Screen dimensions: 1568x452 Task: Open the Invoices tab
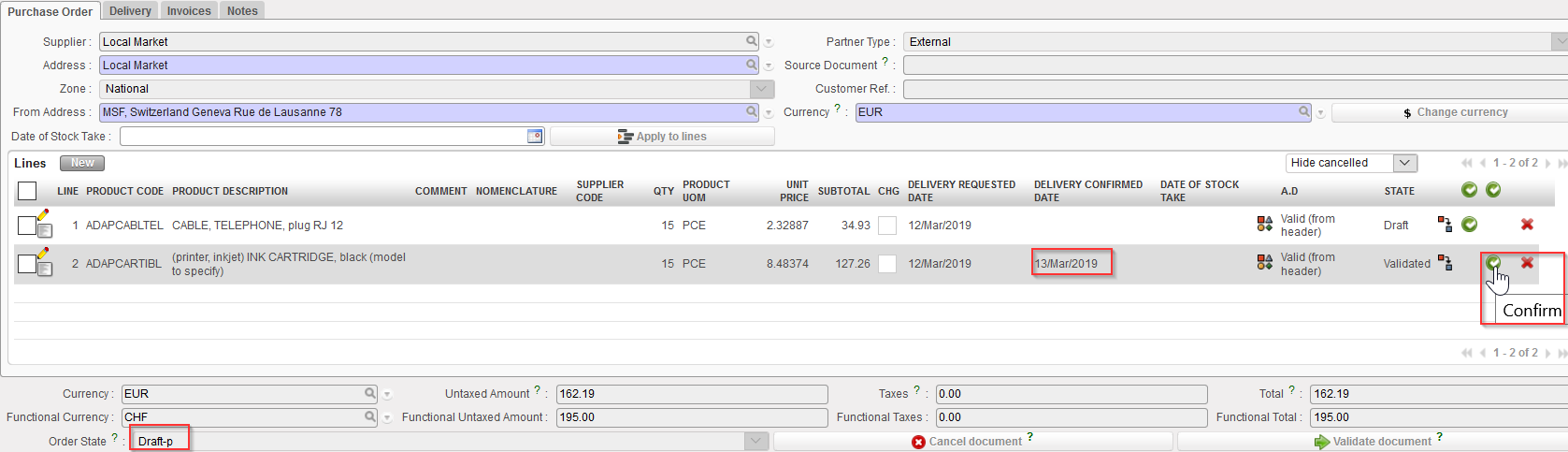click(x=189, y=11)
